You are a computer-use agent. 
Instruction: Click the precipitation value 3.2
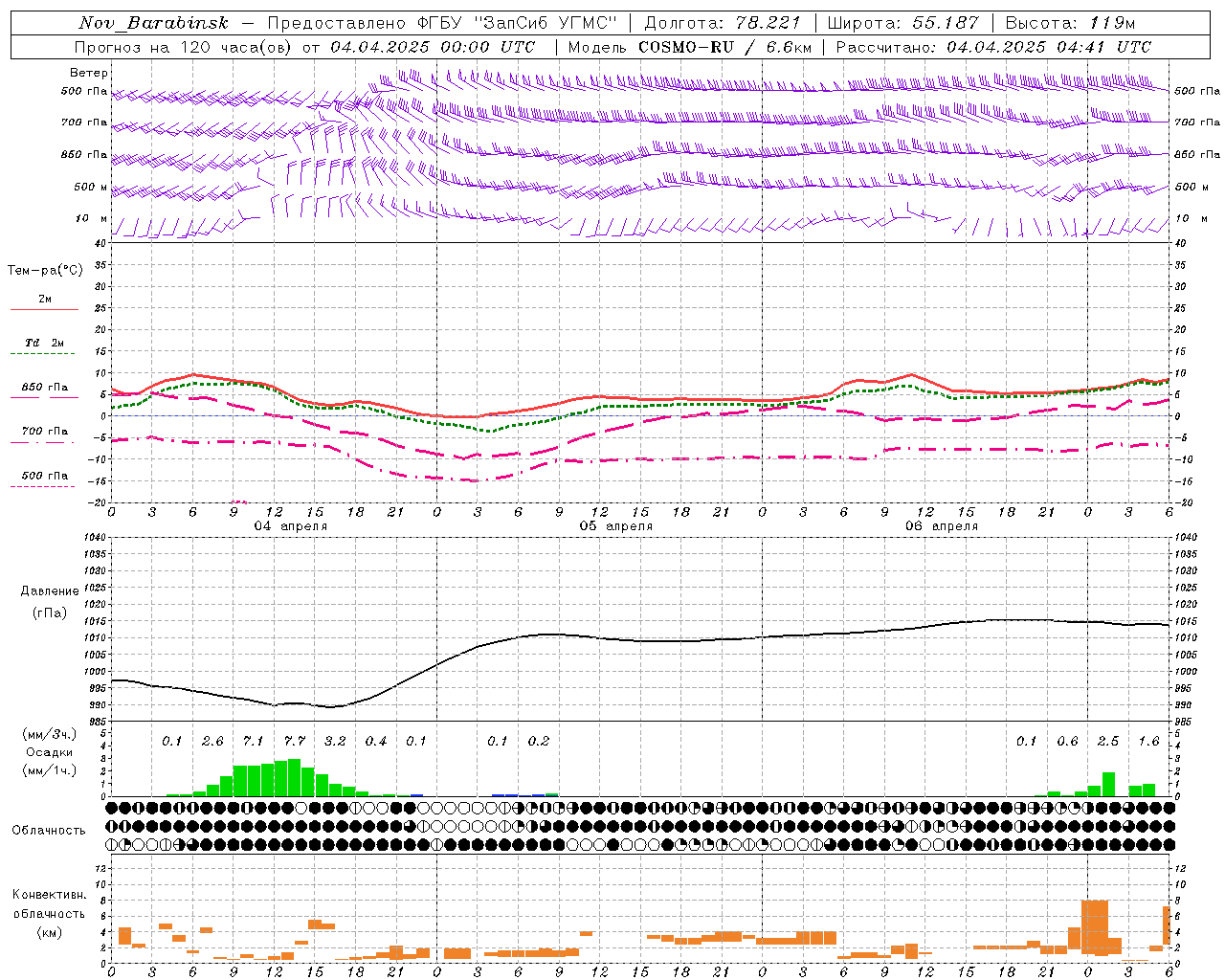tap(335, 741)
